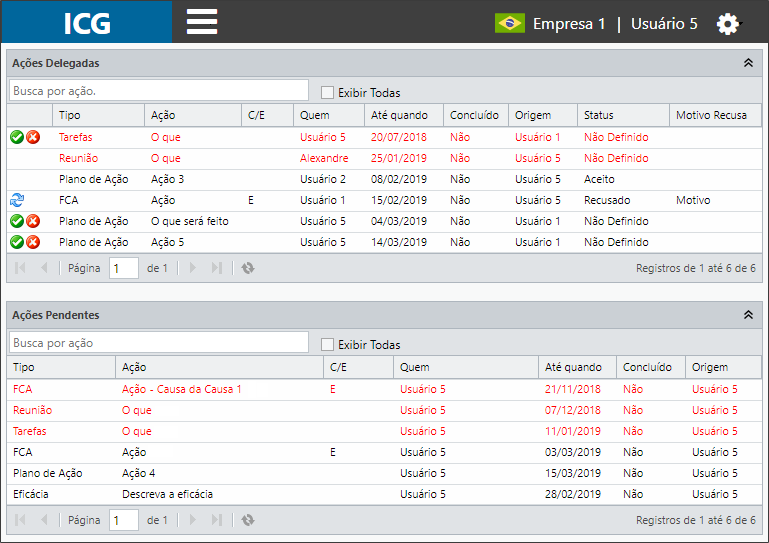Open the hamburger menu icon

[202, 22]
